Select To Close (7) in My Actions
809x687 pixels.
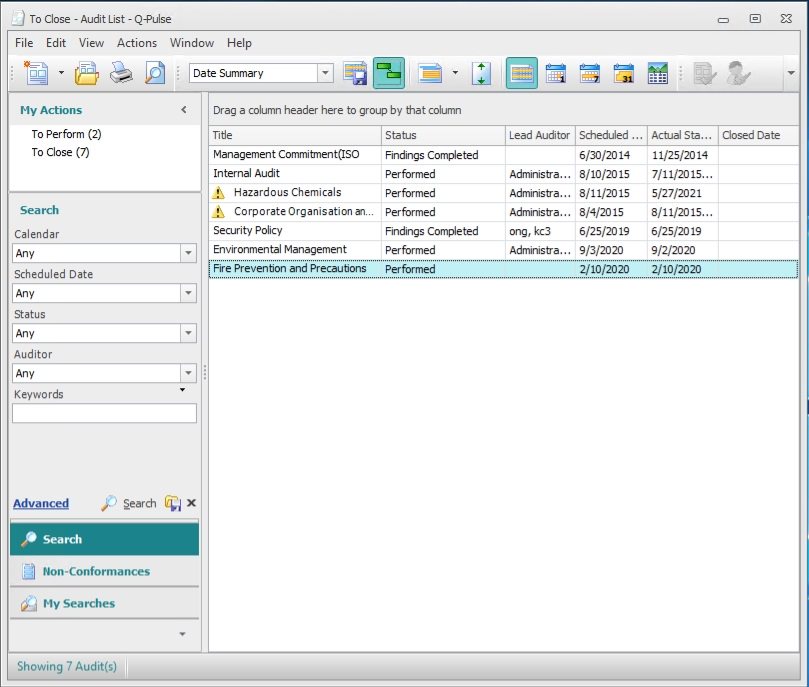pos(60,152)
